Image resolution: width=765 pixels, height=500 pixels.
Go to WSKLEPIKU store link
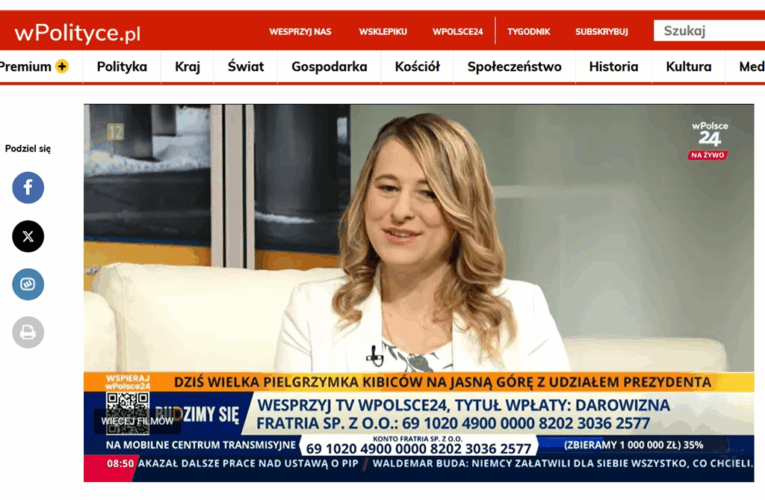click(x=383, y=32)
